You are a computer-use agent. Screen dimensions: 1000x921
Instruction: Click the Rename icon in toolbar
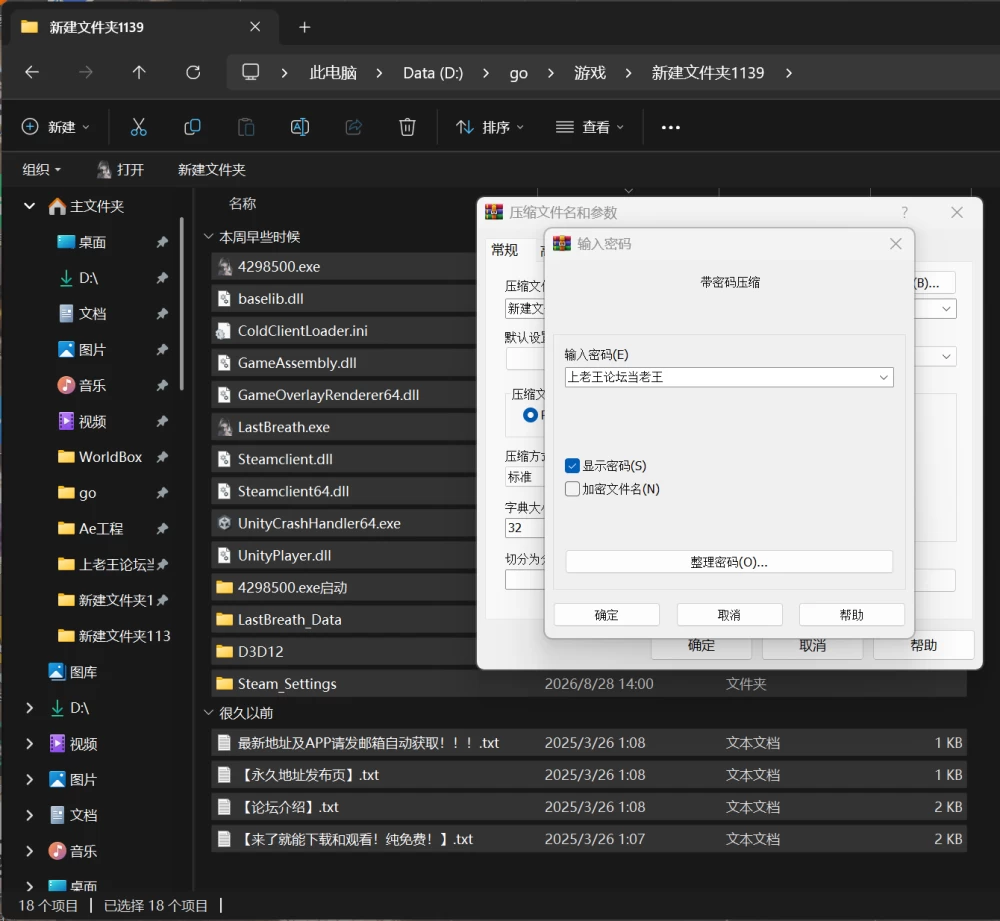point(300,127)
